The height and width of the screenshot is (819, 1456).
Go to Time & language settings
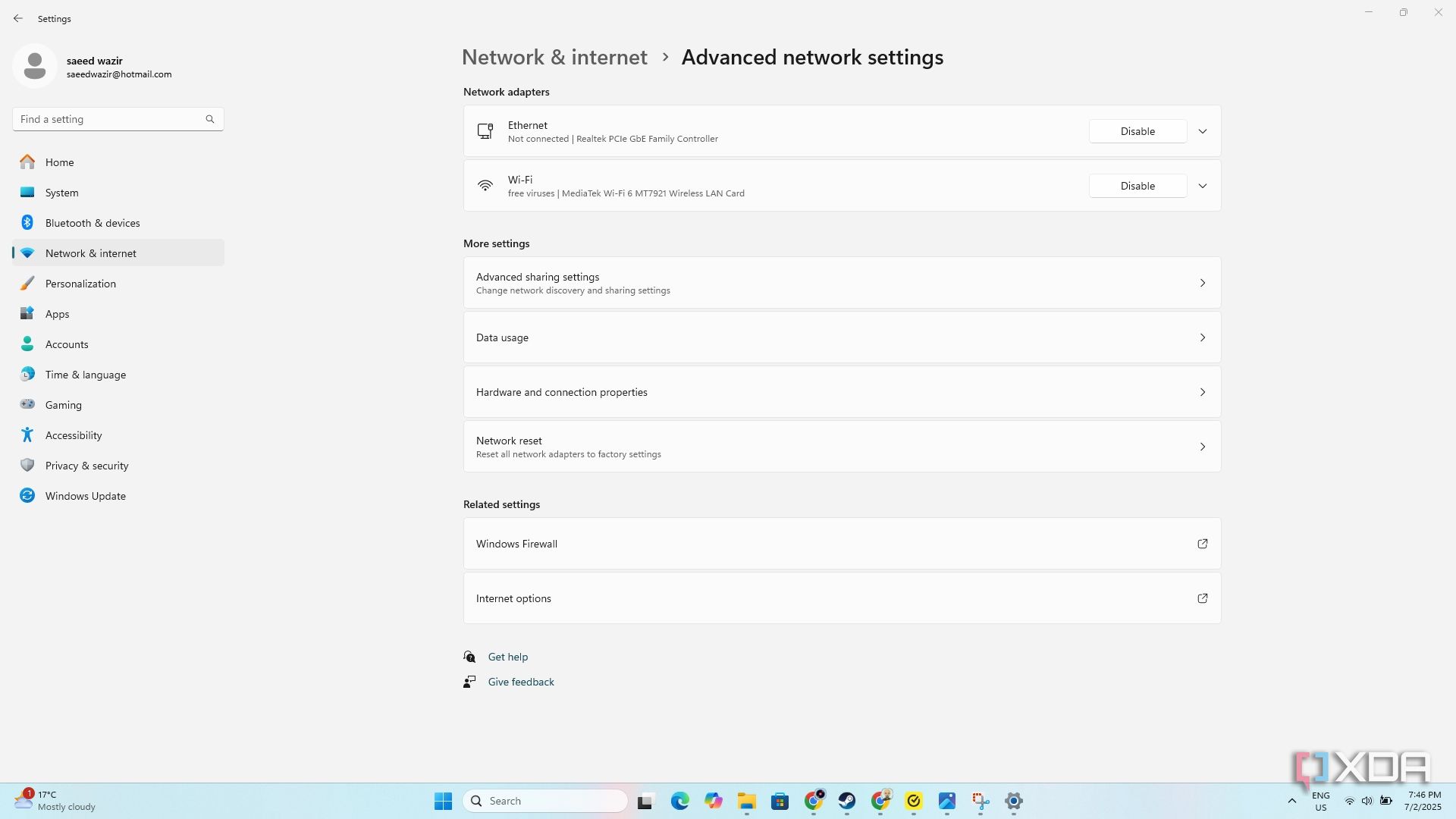[x=118, y=375]
